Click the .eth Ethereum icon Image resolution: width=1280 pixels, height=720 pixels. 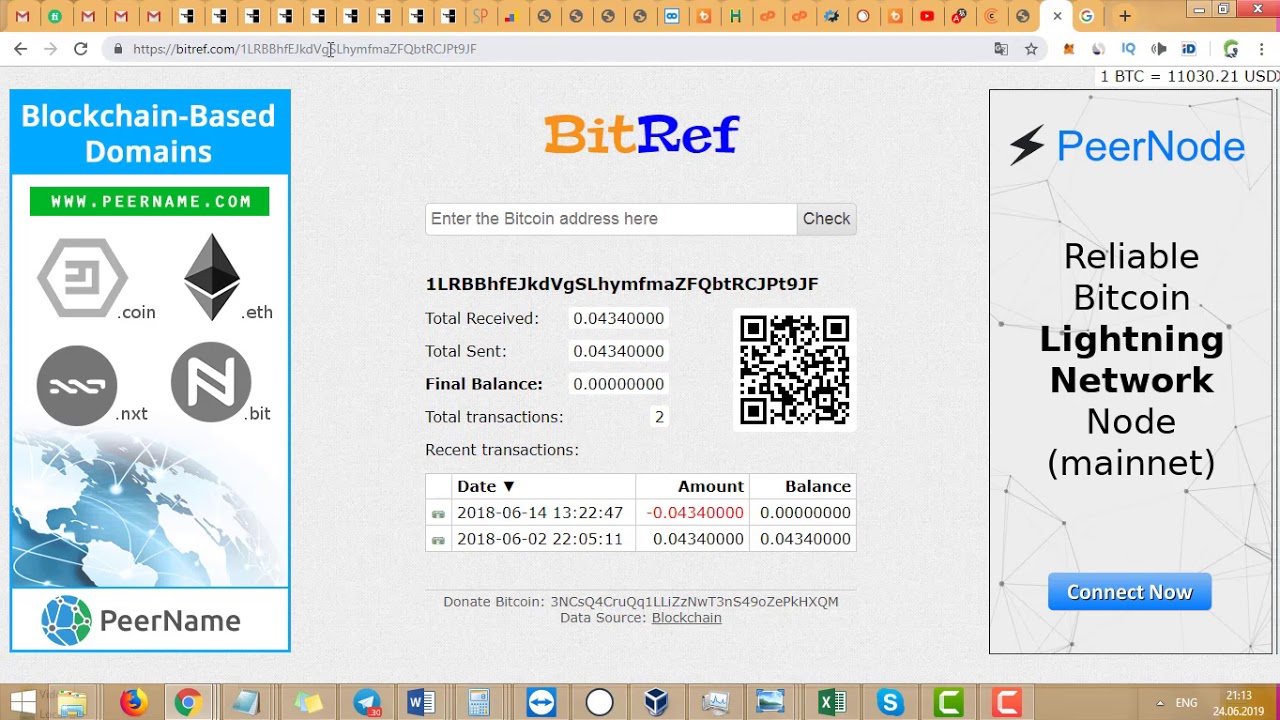(212, 277)
